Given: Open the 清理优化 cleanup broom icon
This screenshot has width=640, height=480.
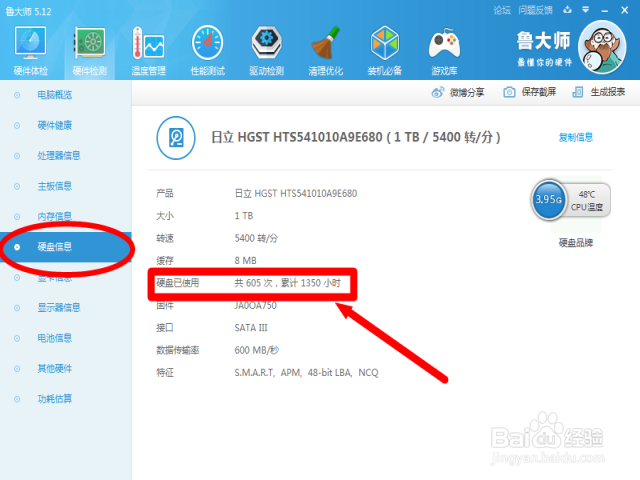Looking at the screenshot, I should click(x=325, y=51).
